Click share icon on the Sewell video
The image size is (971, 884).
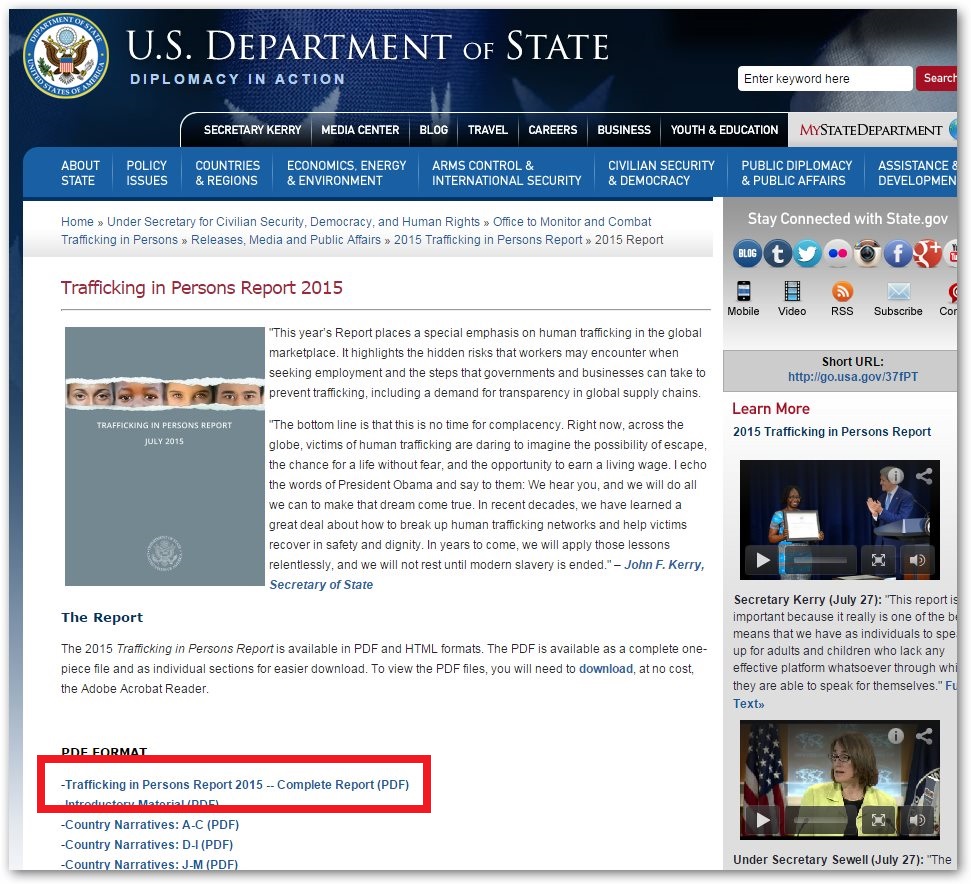click(924, 735)
